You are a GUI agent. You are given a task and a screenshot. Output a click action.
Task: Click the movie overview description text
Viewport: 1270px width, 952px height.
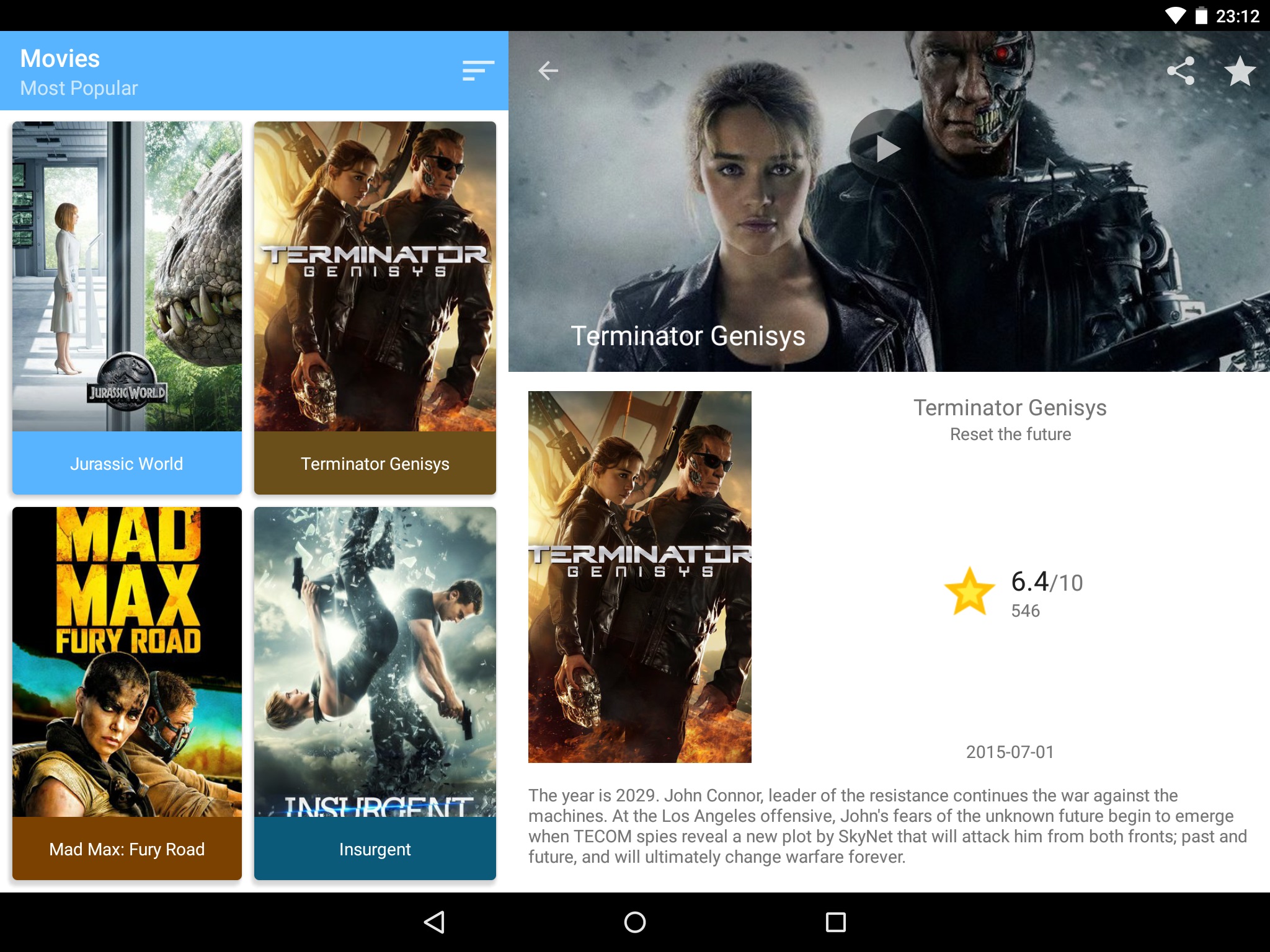click(x=887, y=826)
